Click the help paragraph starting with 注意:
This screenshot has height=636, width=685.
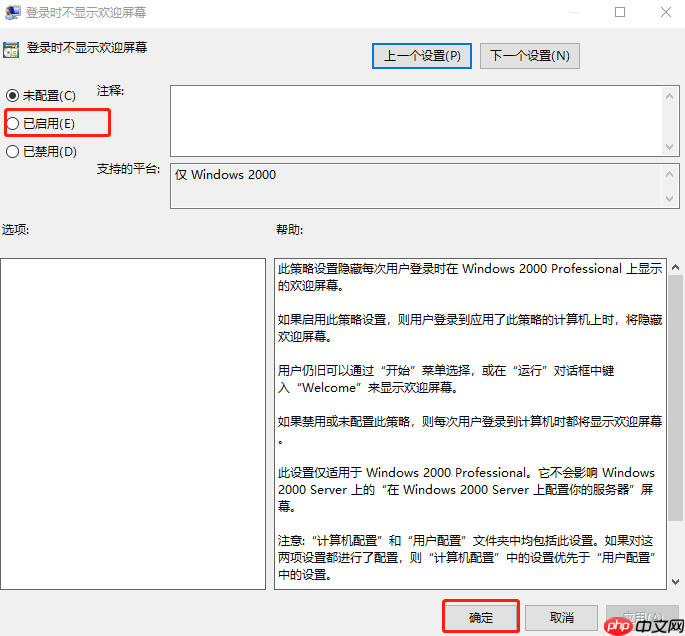coord(467,558)
